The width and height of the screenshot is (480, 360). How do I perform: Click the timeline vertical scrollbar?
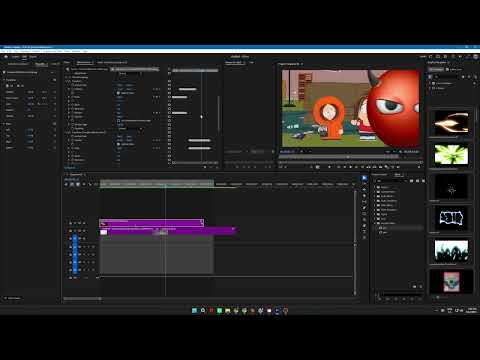pos(355,243)
